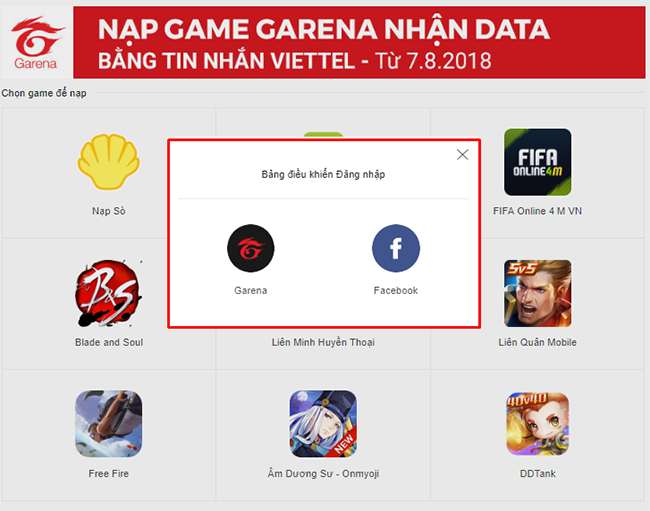The image size is (650, 511).
Task: Log in with the Facebook icon
Action: (396, 248)
